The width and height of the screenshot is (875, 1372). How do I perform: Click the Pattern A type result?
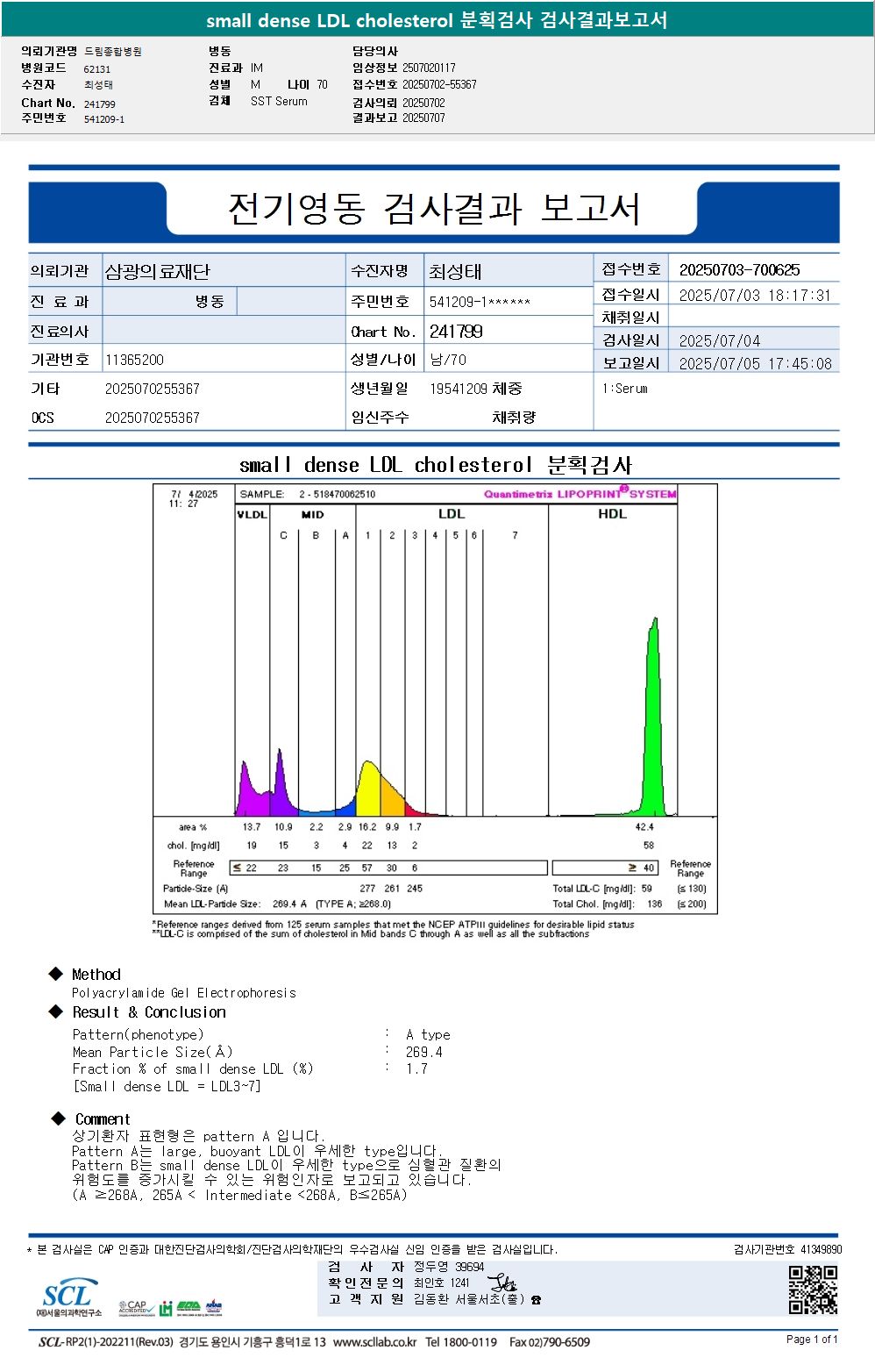[x=429, y=1035]
